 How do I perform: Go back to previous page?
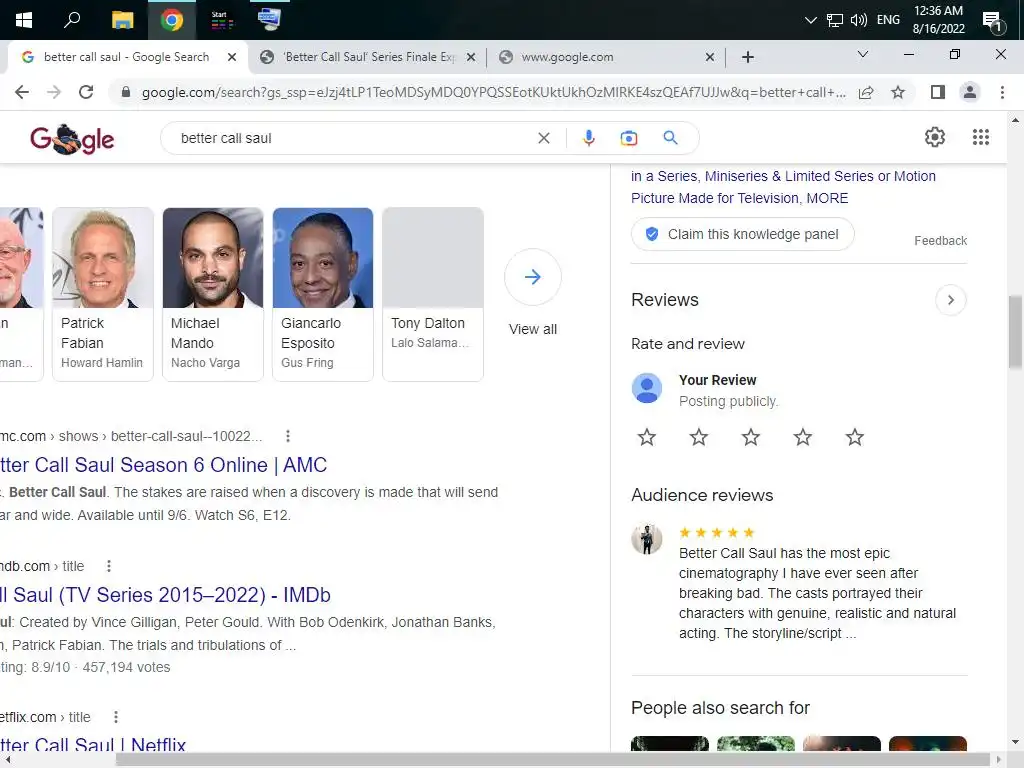[22, 92]
